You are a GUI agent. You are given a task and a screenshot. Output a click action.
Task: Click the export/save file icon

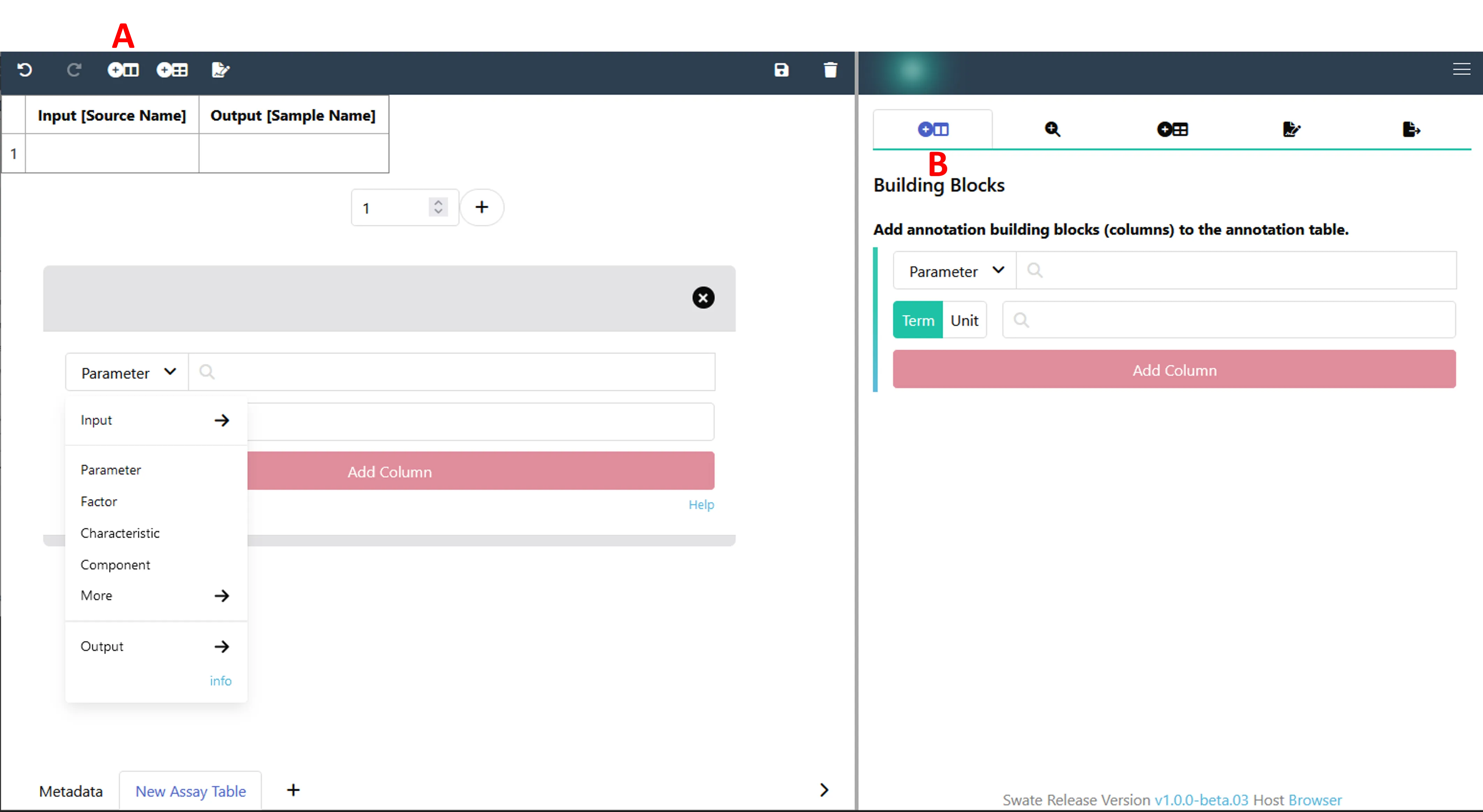[x=1412, y=129]
